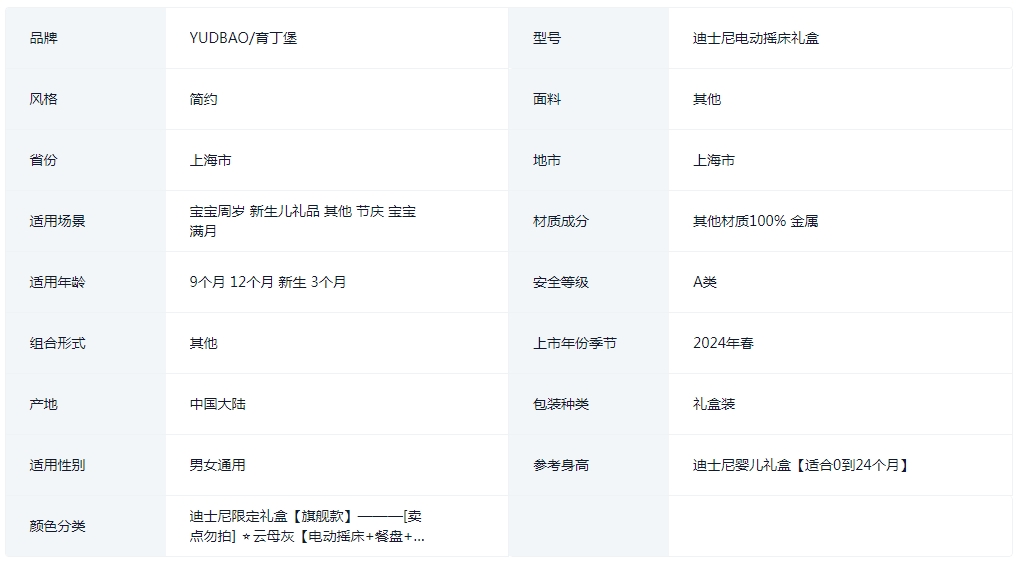
Task: Click the 品牌 label cell
Action: pyautogui.click(x=85, y=38)
